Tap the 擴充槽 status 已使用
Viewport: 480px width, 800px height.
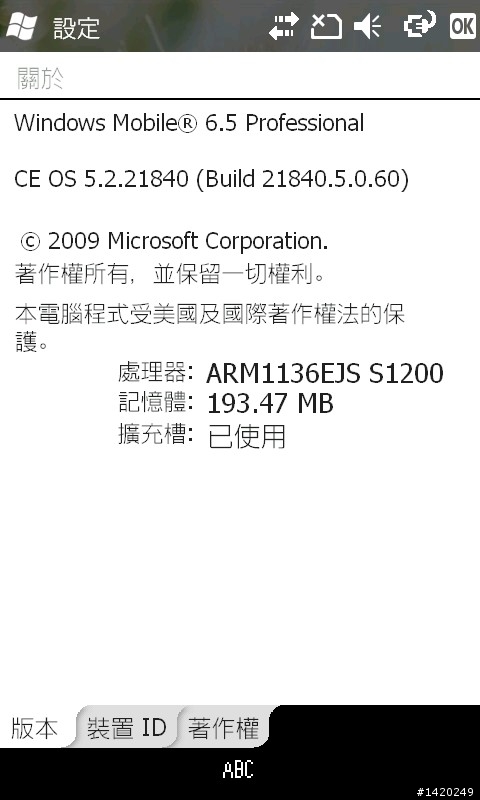(246, 437)
